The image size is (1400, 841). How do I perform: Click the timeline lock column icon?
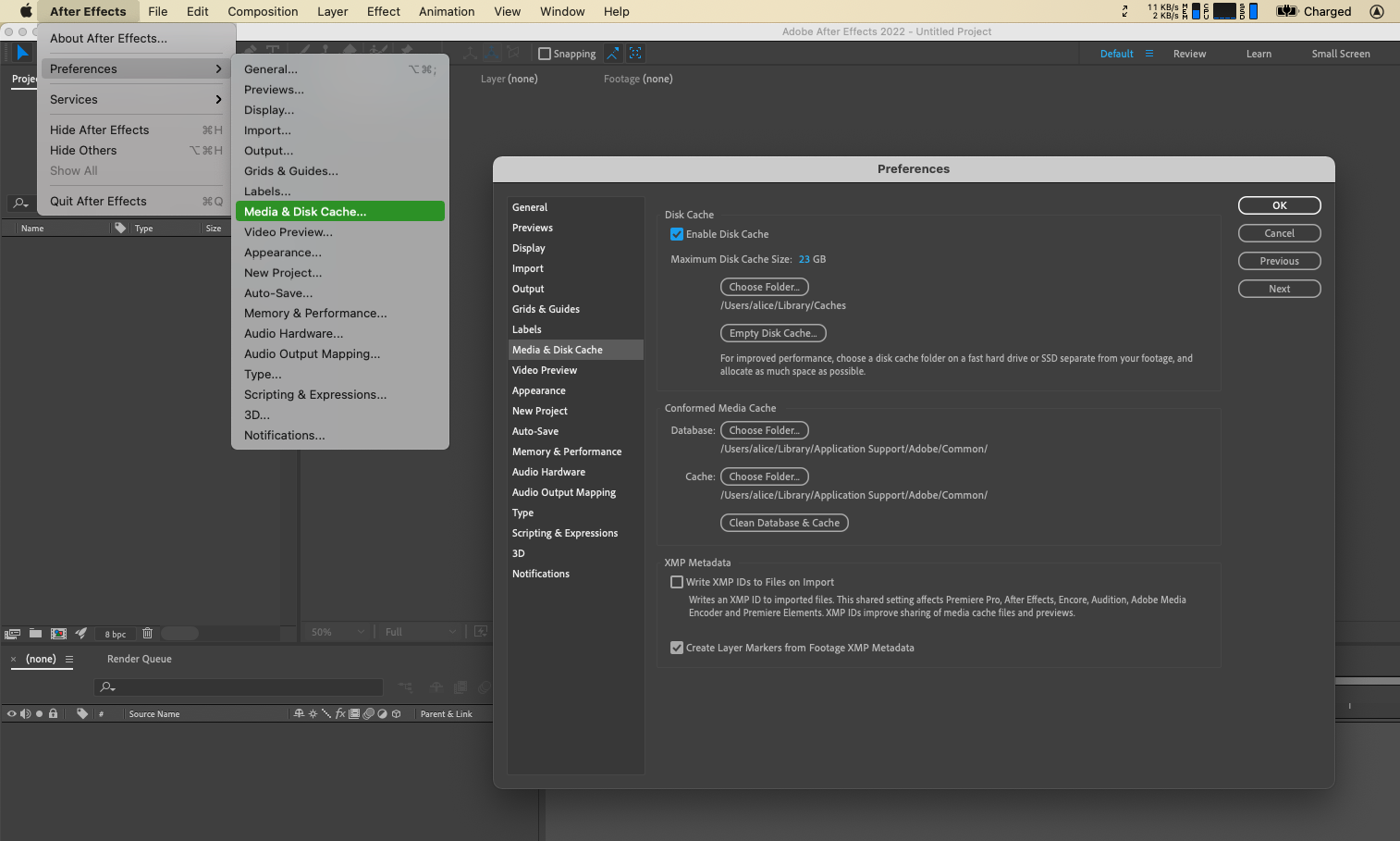[x=53, y=713]
